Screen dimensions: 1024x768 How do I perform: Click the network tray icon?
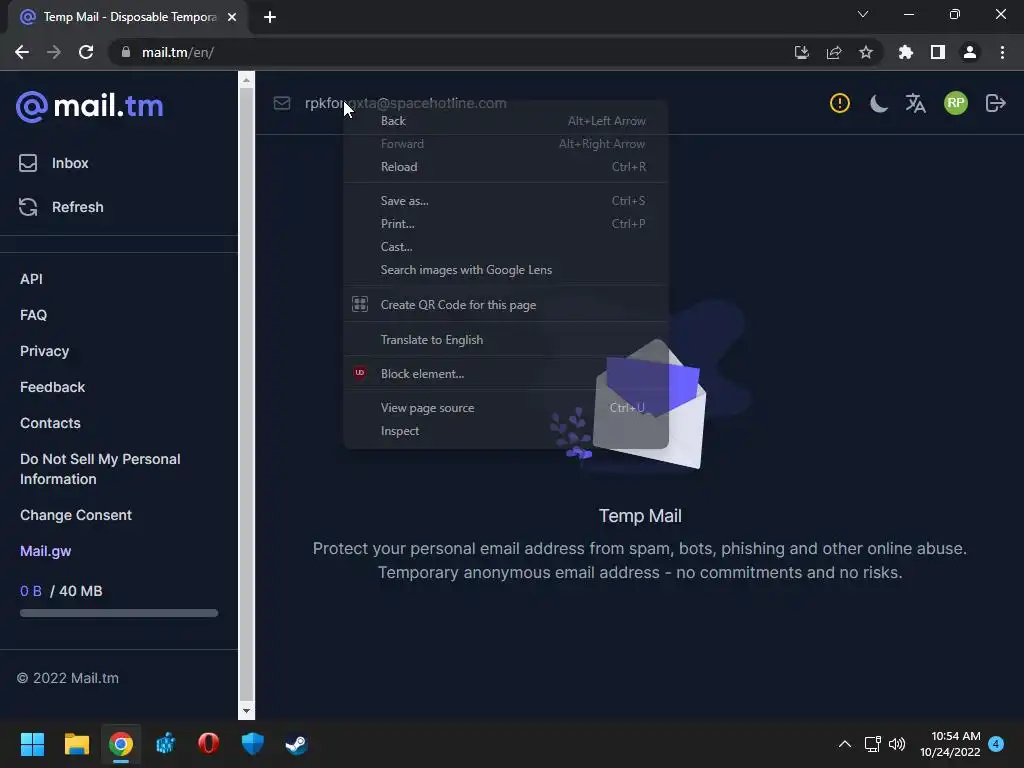872,744
